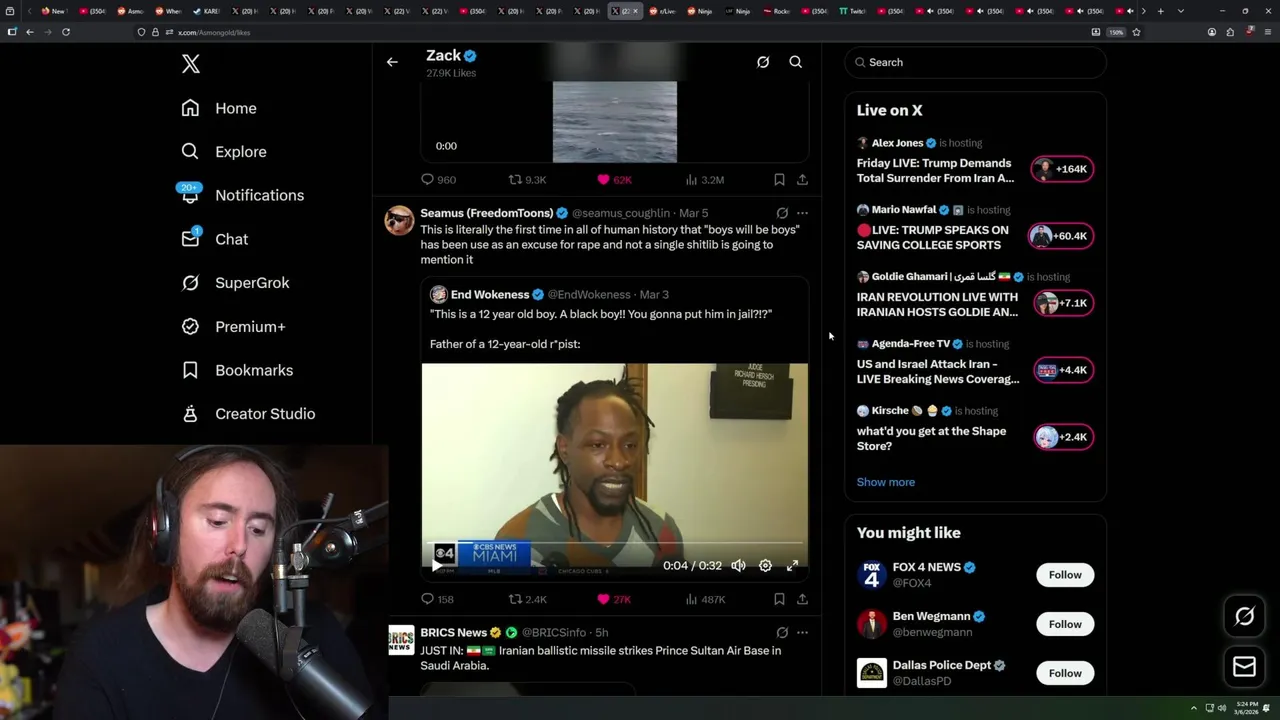Image resolution: width=1280 pixels, height=720 pixels.
Task: Open Creator Studio from the sidebar
Action: pos(248,414)
